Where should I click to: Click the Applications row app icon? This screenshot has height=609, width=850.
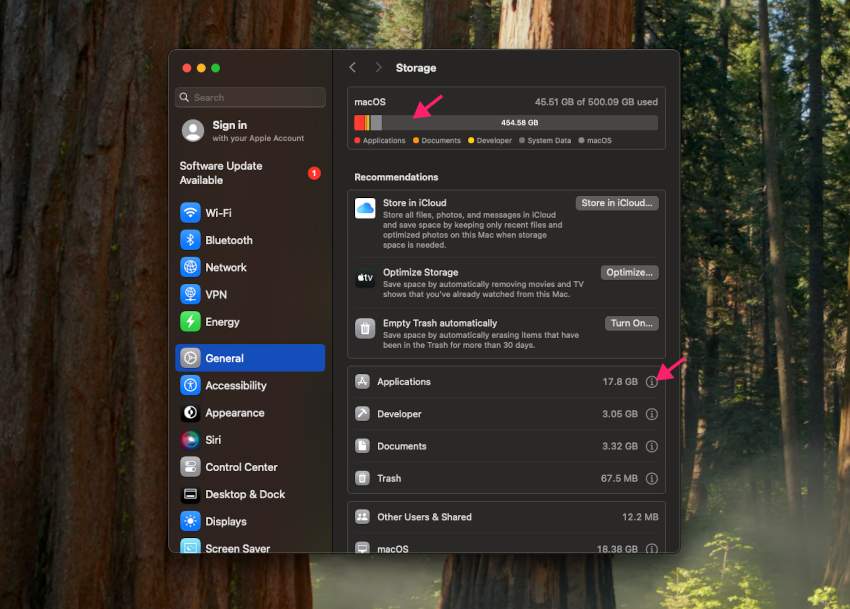pos(362,381)
